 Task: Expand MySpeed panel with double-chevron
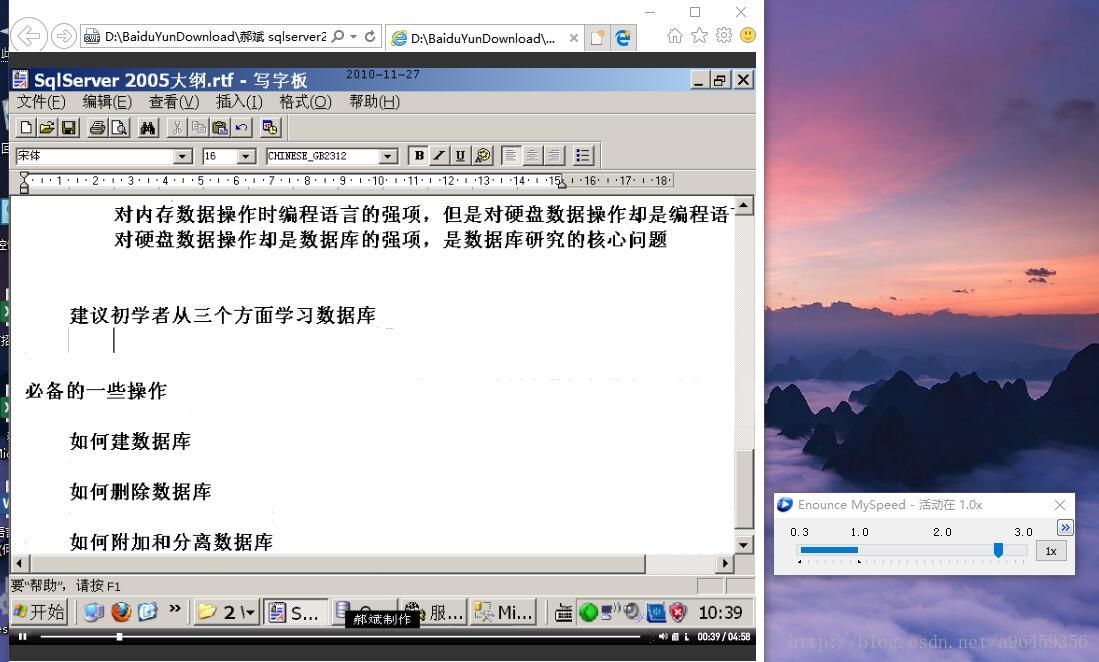1065,527
